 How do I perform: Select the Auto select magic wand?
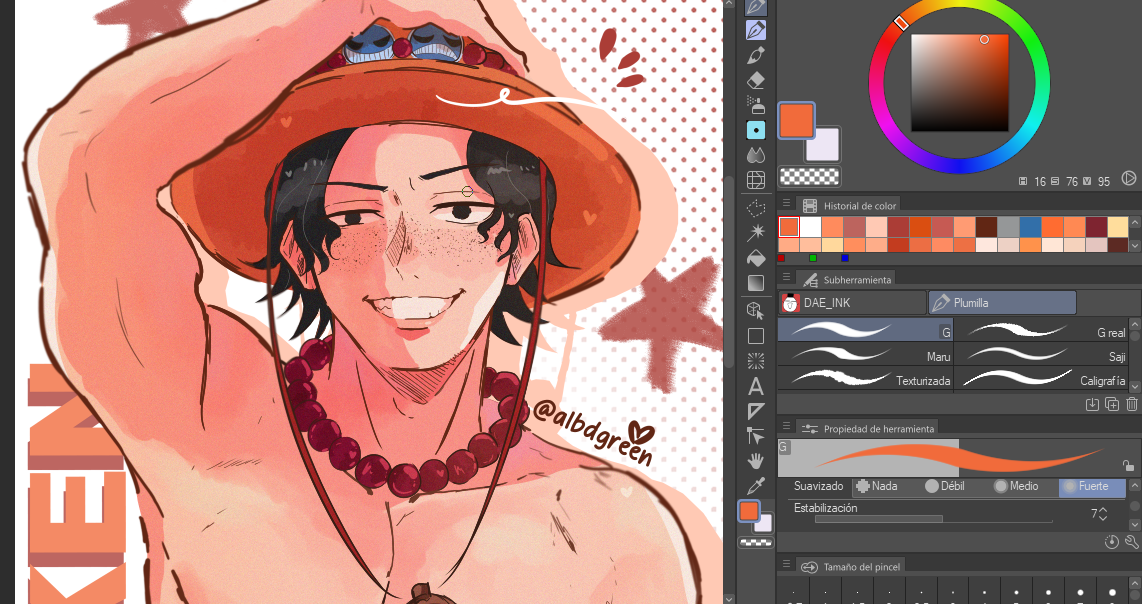pyautogui.click(x=756, y=233)
